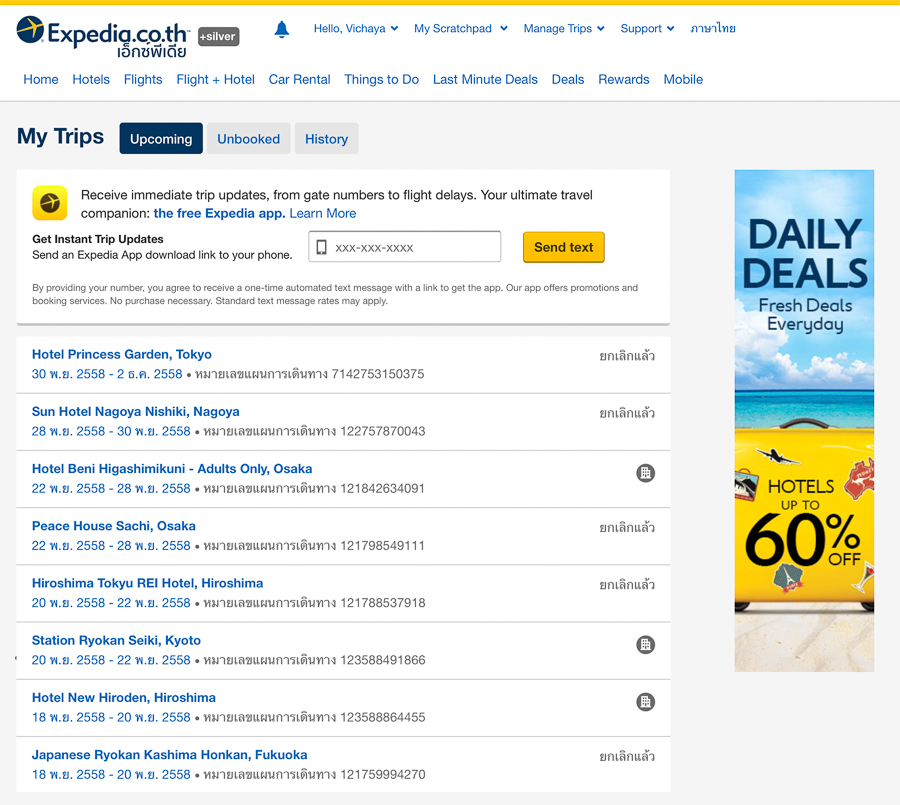Open the My Scratchpad dropdown
900x805 pixels.
(x=461, y=28)
